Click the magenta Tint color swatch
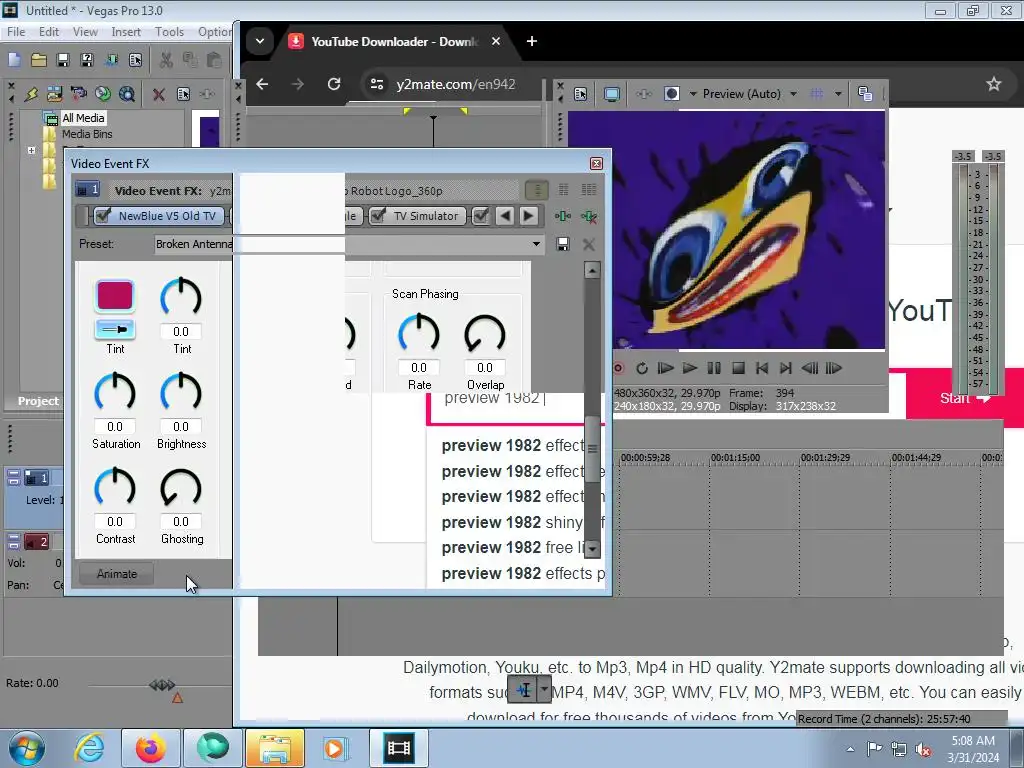 coord(115,295)
